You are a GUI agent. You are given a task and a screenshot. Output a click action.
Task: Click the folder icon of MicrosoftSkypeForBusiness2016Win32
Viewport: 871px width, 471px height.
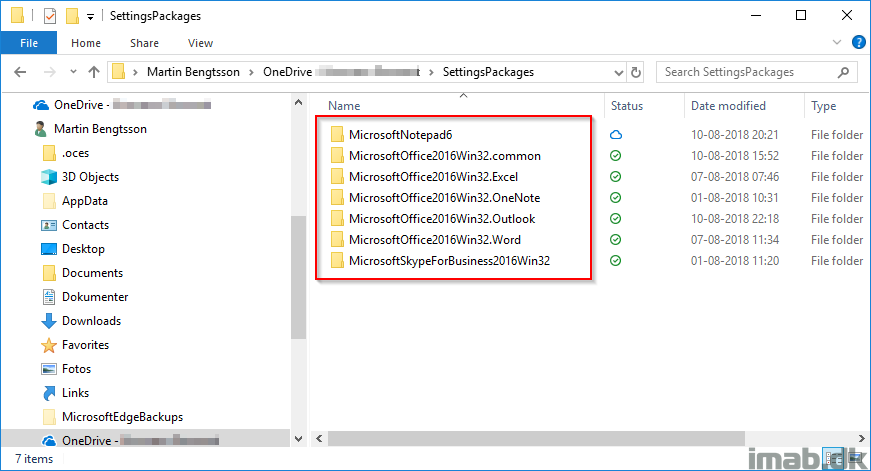(x=337, y=260)
